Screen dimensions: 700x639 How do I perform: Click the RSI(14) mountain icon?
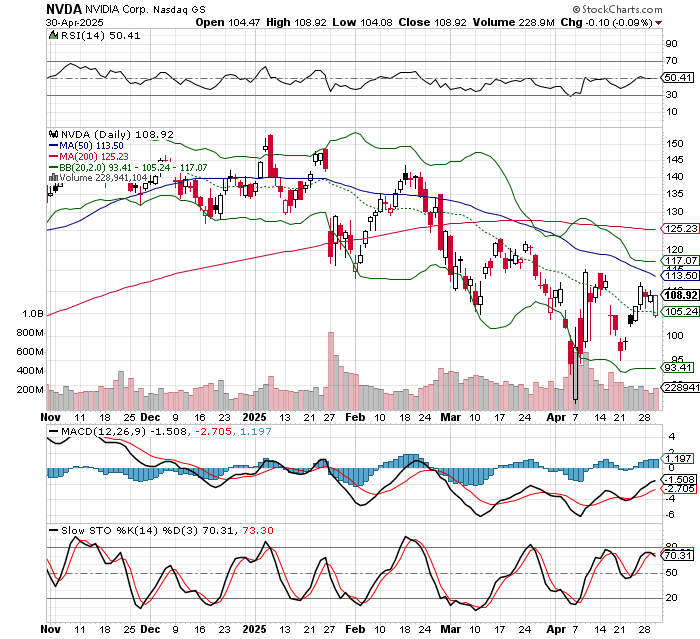tap(53, 35)
